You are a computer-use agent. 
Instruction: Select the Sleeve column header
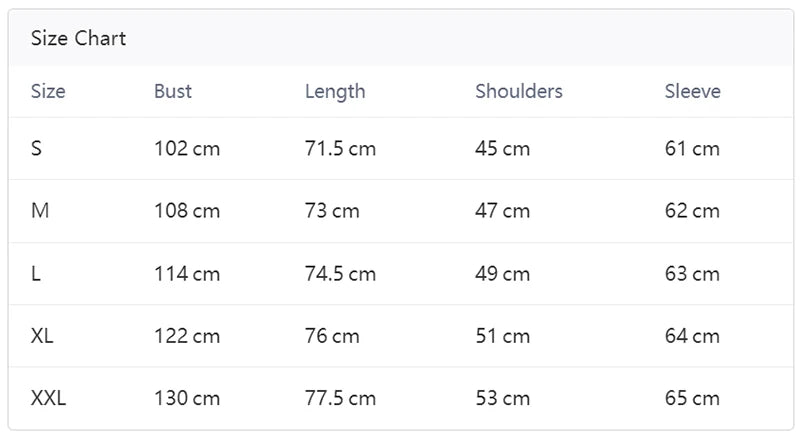coord(693,91)
